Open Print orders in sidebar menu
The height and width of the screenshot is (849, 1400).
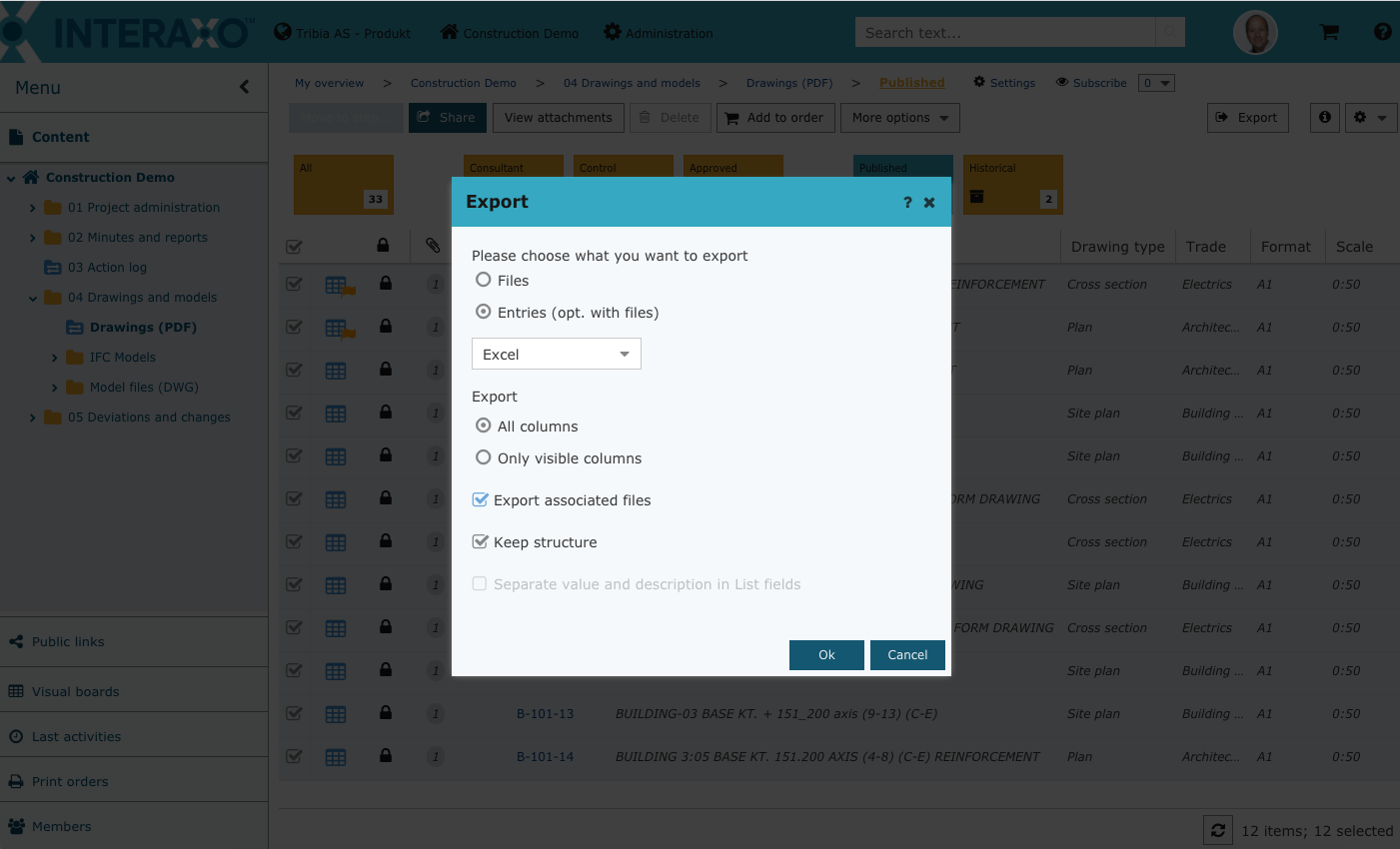click(x=70, y=781)
